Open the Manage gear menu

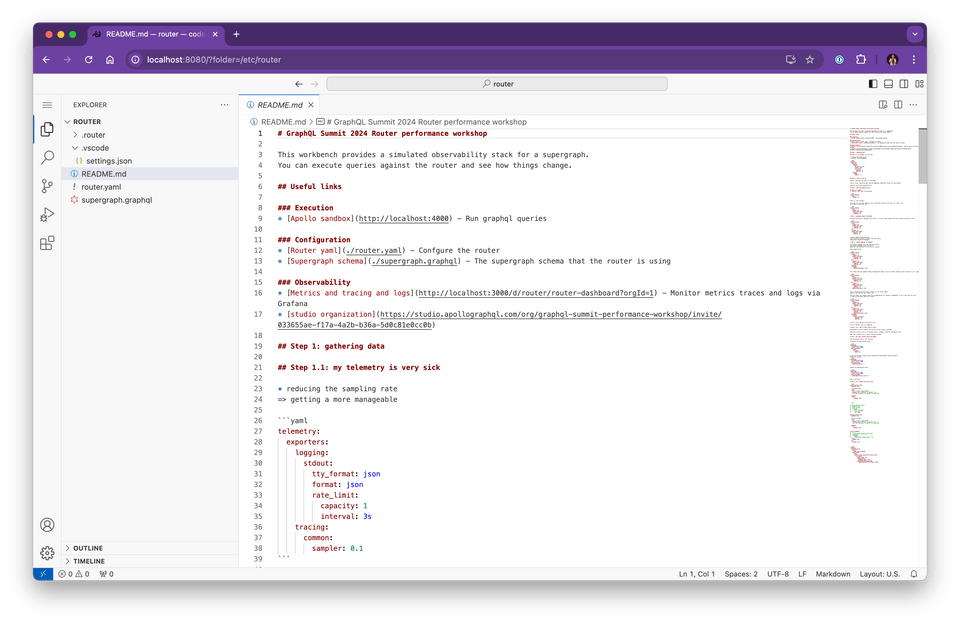click(x=47, y=553)
